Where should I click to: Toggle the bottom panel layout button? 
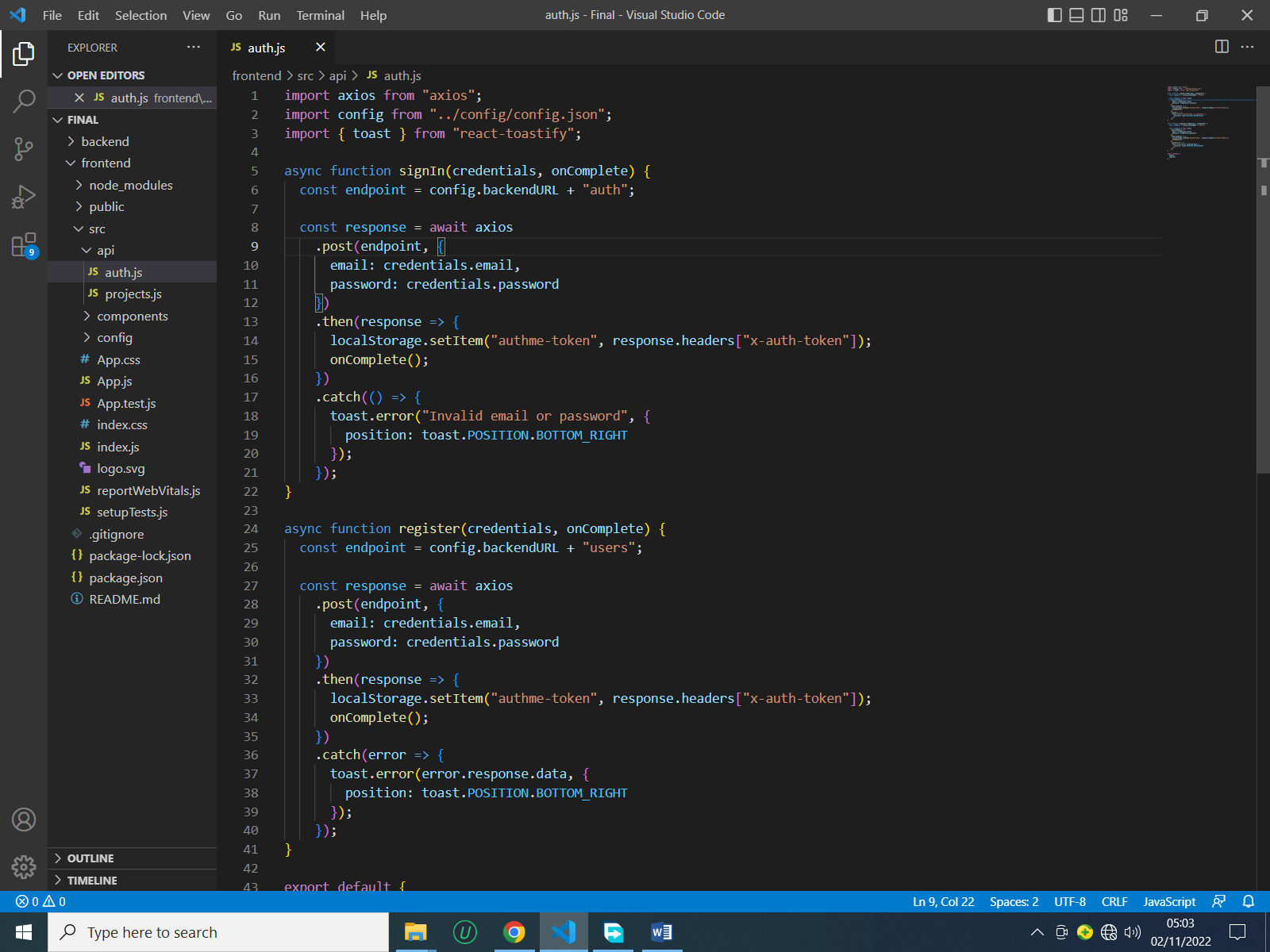point(1076,15)
